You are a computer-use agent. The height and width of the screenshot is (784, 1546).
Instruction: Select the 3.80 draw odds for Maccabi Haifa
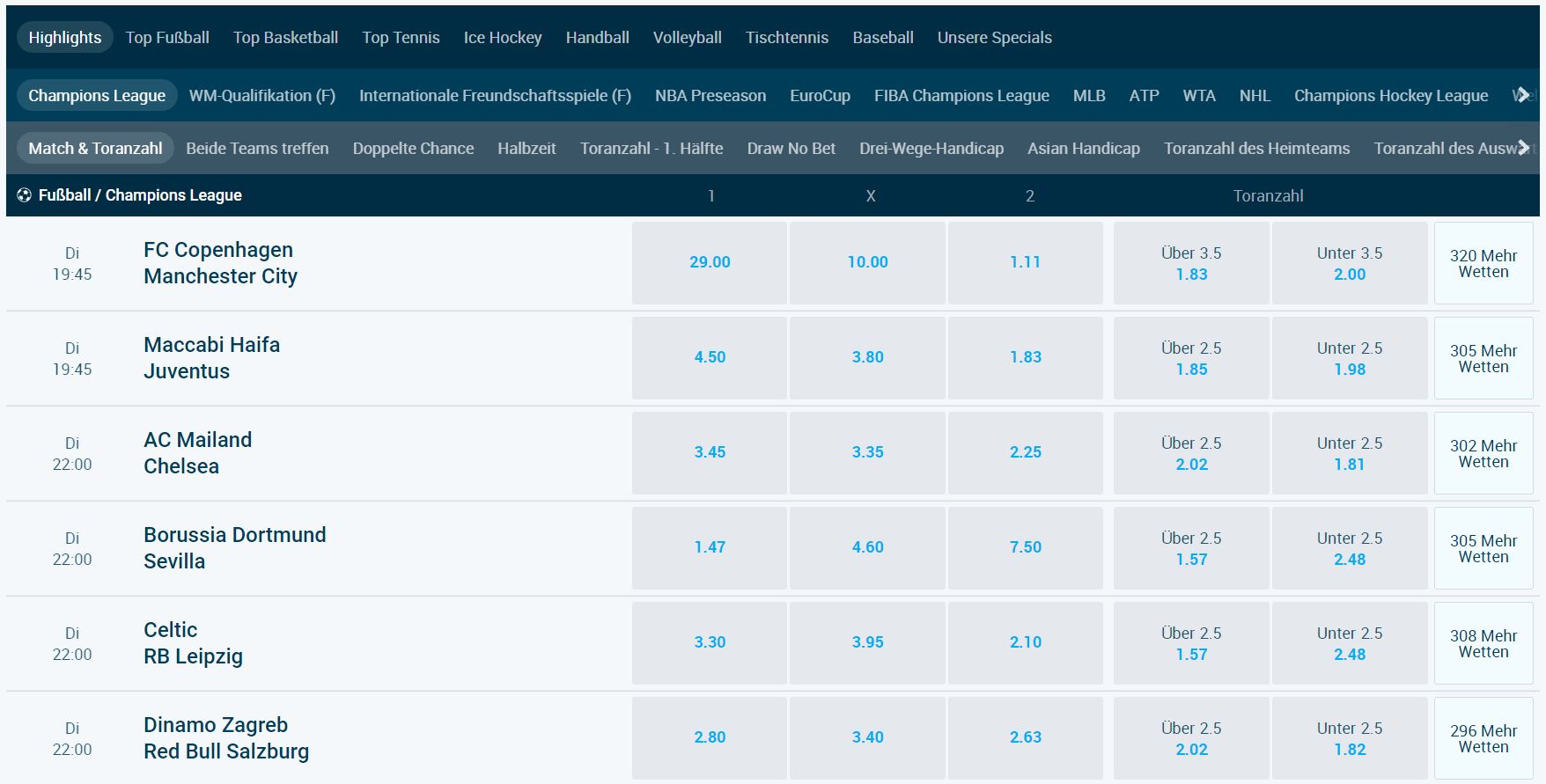pos(868,357)
